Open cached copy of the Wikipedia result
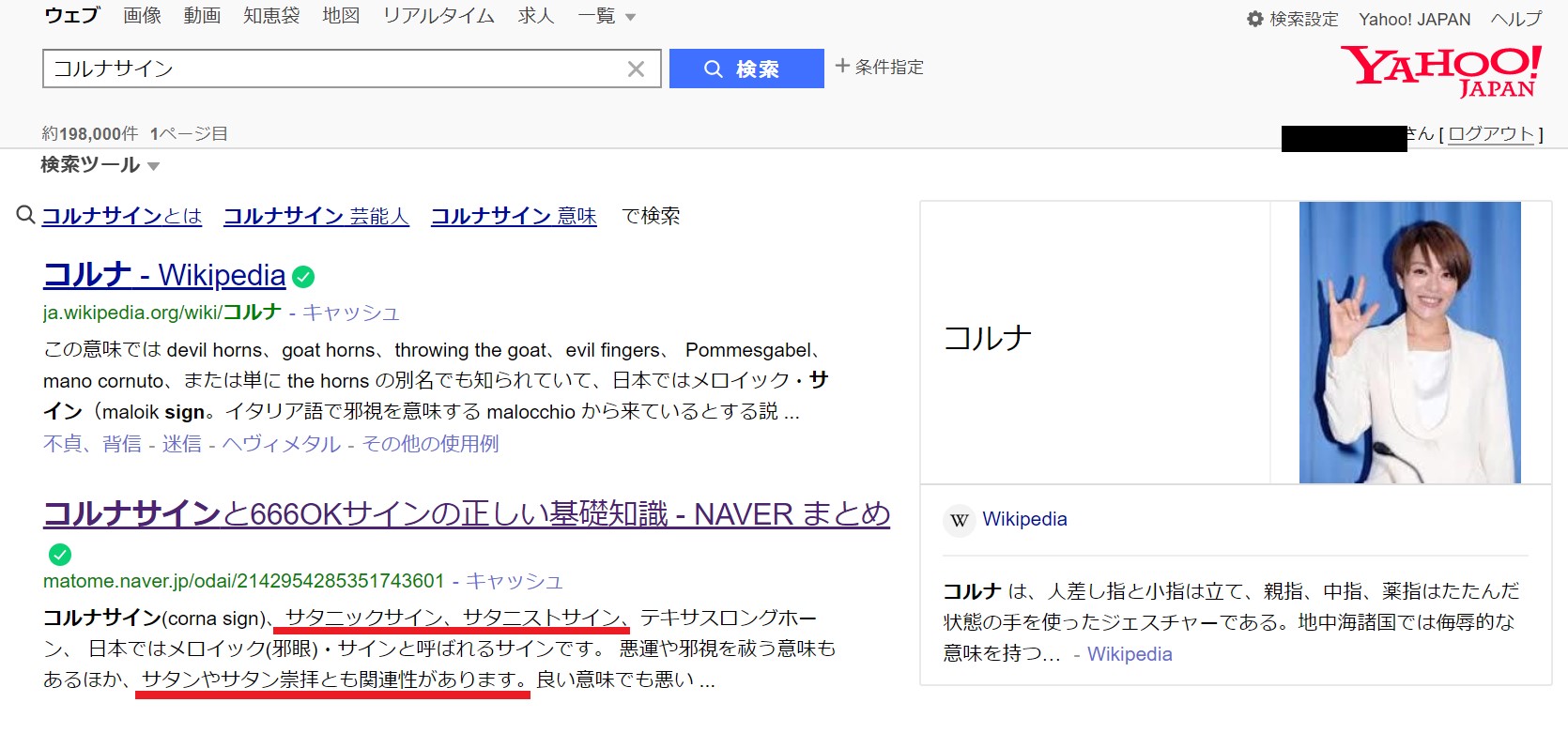This screenshot has width=1568, height=733. (351, 313)
